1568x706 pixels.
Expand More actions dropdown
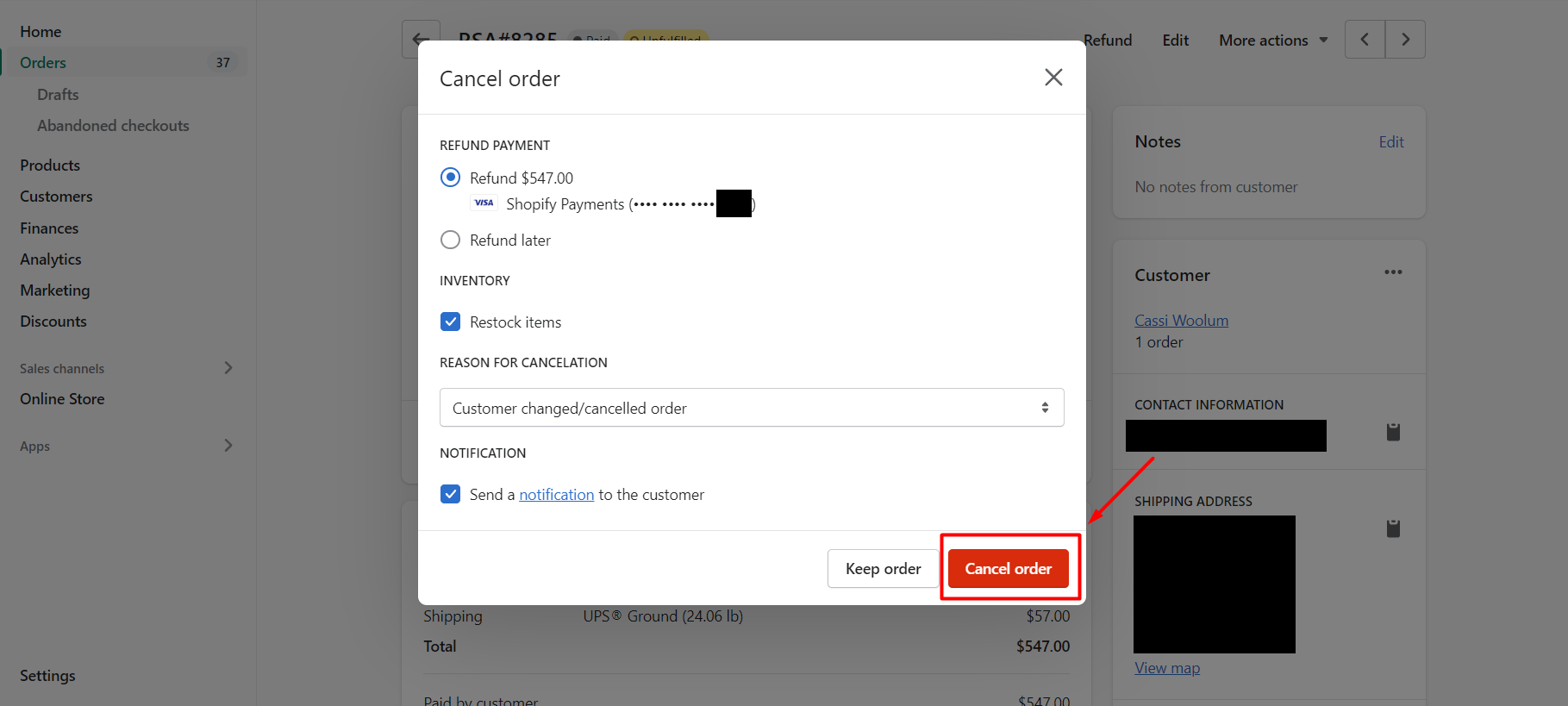tap(1272, 41)
